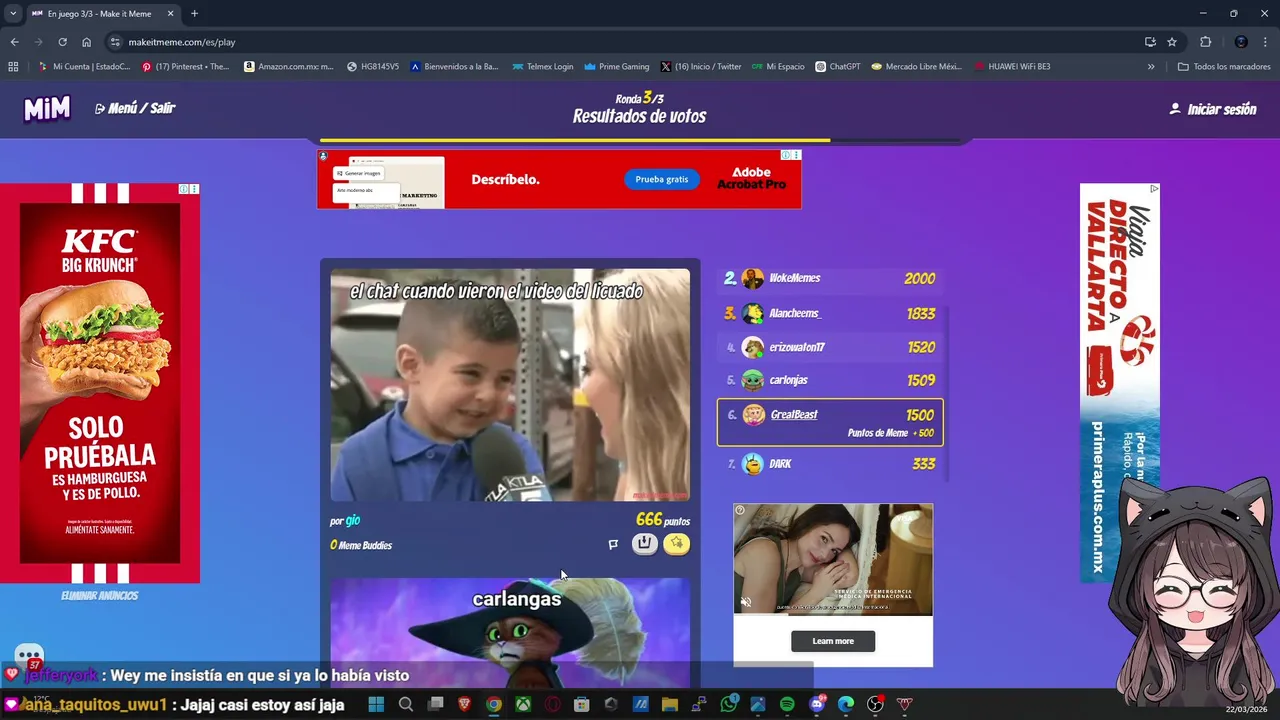The height and width of the screenshot is (720, 1280).
Task: Open the carlangas Puss in Boots meme
Action: click(x=510, y=633)
